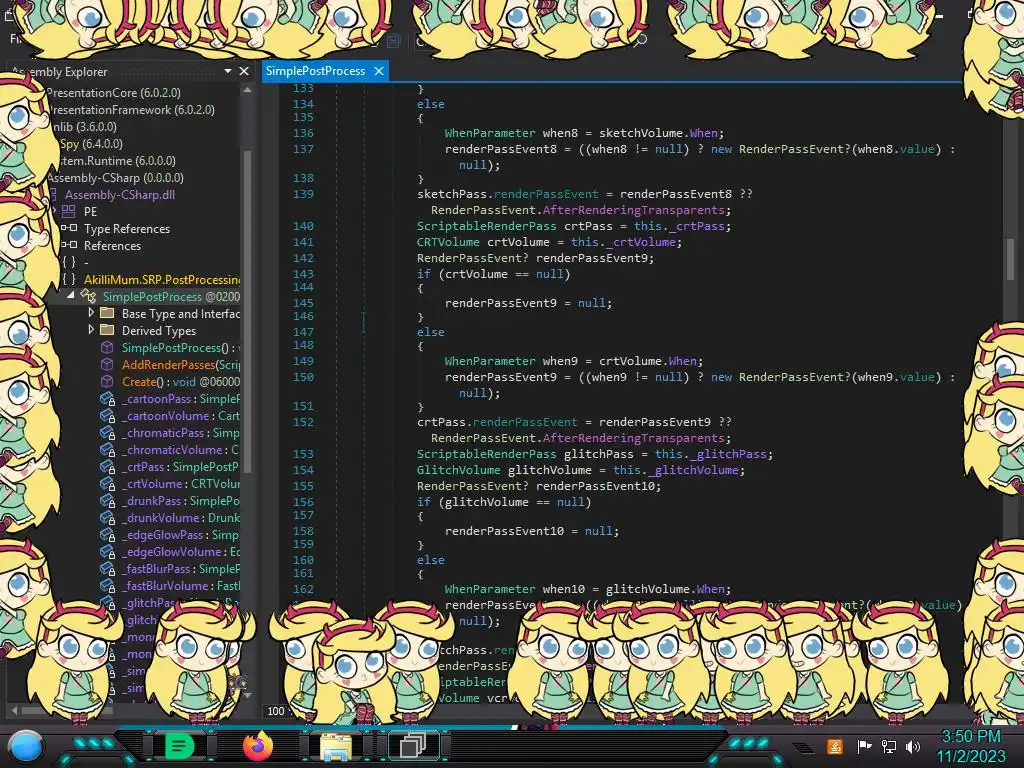Select the Create() : void method
1024x768 pixels.
[181, 381]
